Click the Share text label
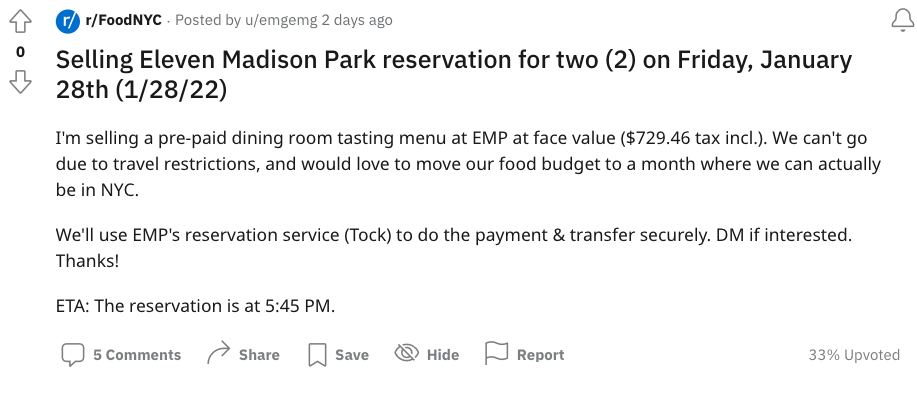Viewport: 917px width, 395px height. 259,355
